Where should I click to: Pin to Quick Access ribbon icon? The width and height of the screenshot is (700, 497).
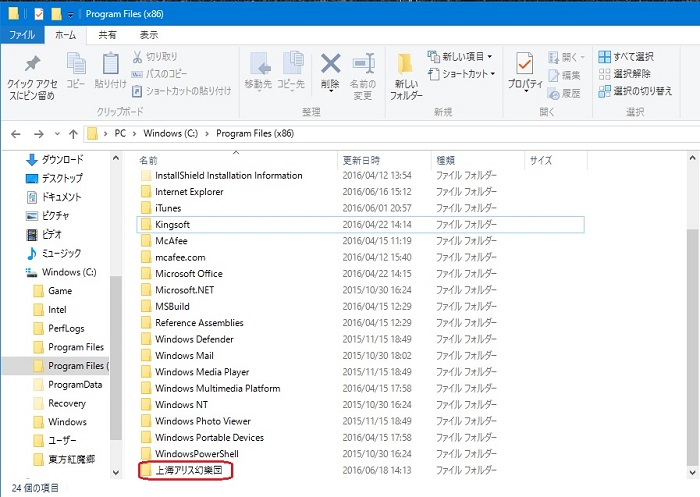(x=32, y=77)
